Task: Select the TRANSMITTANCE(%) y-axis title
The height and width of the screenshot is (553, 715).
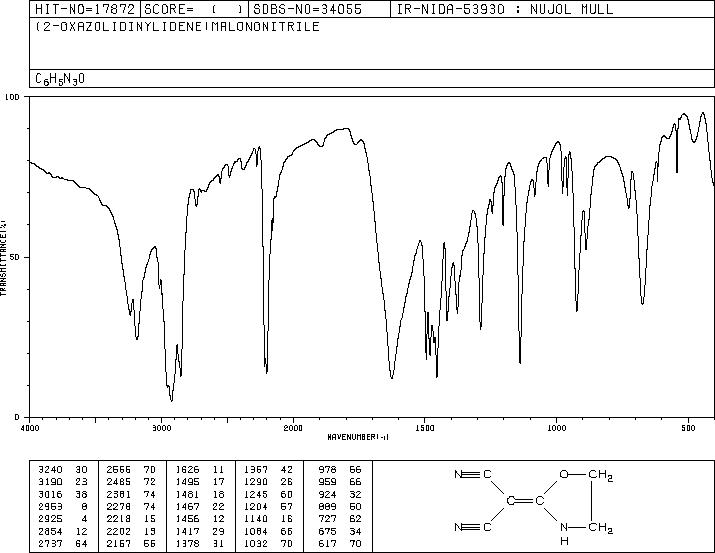Action: [4, 258]
